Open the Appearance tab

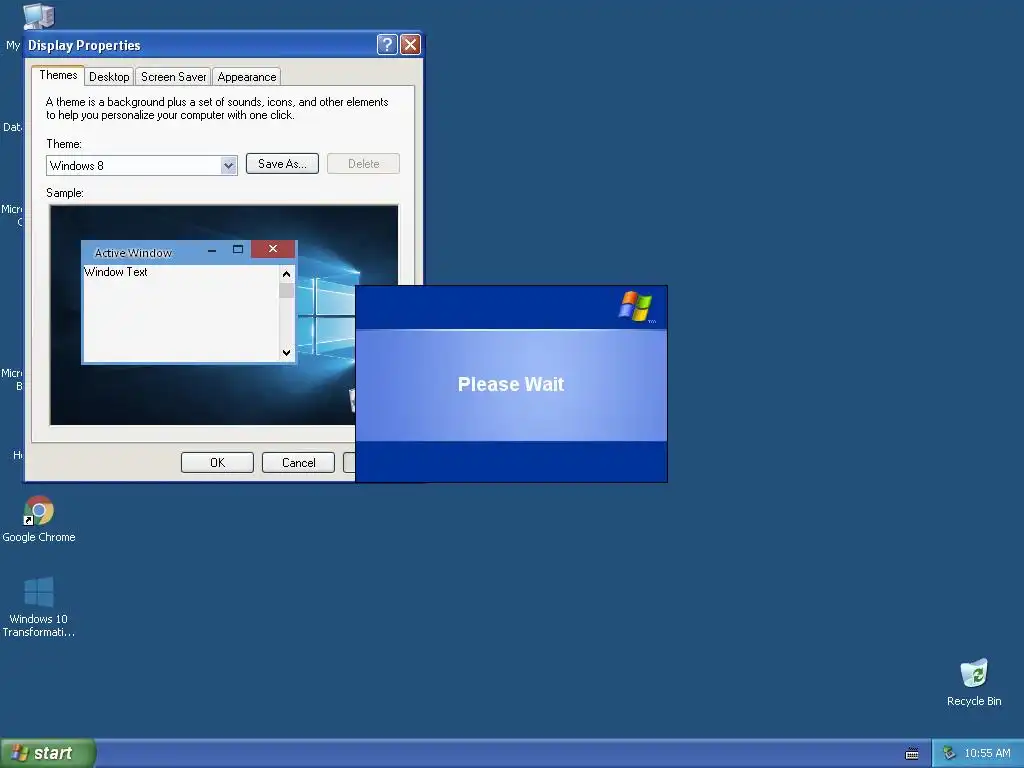[247, 76]
